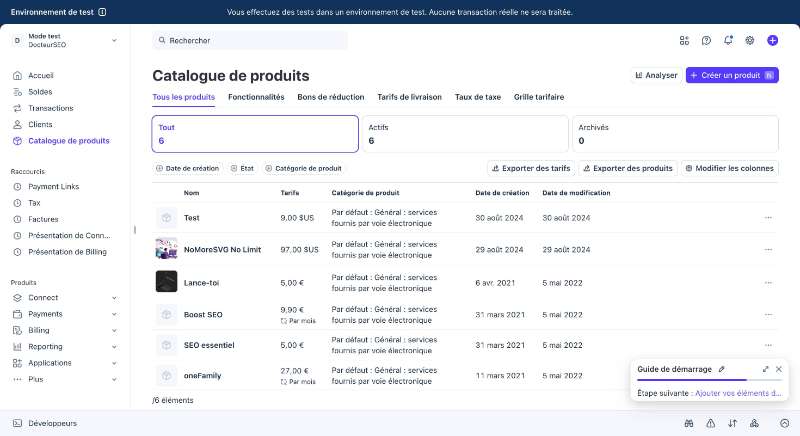Viewport: 800px width, 436px height.
Task: Open the Lance-toi product thumbnail
Action: (x=166, y=281)
